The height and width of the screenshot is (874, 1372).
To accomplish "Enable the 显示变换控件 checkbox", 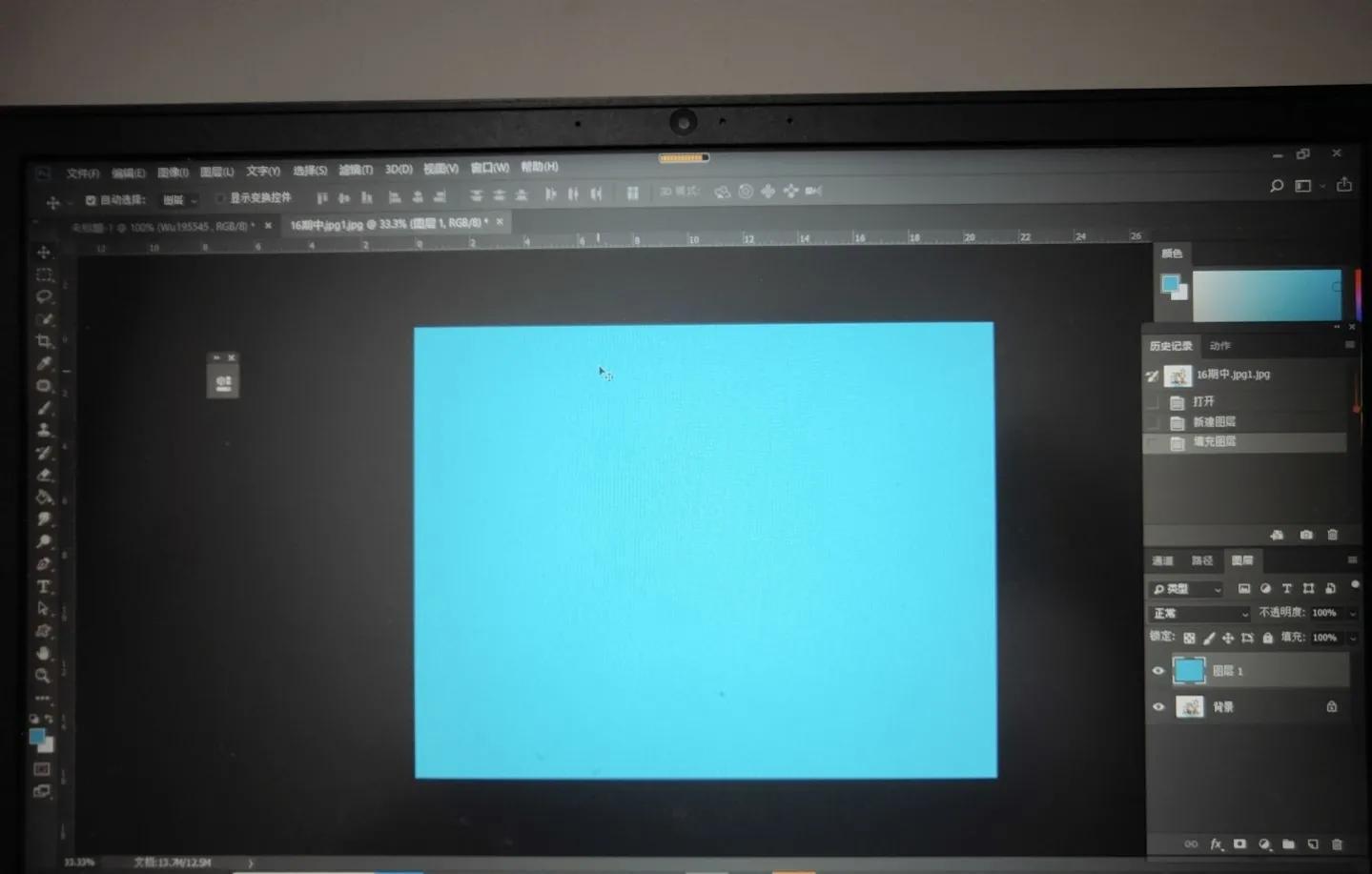I will point(219,198).
